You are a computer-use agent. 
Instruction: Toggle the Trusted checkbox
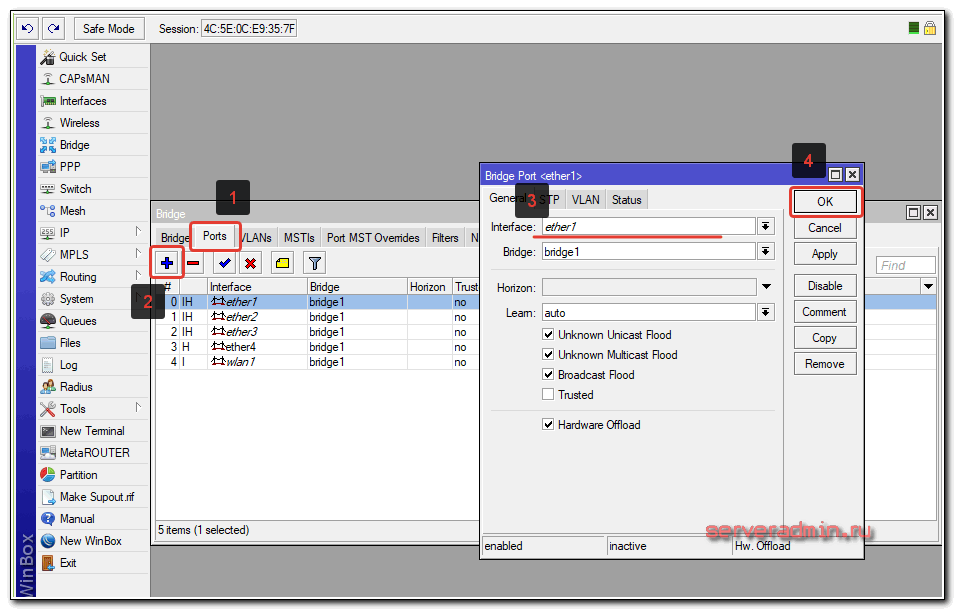[x=548, y=395]
